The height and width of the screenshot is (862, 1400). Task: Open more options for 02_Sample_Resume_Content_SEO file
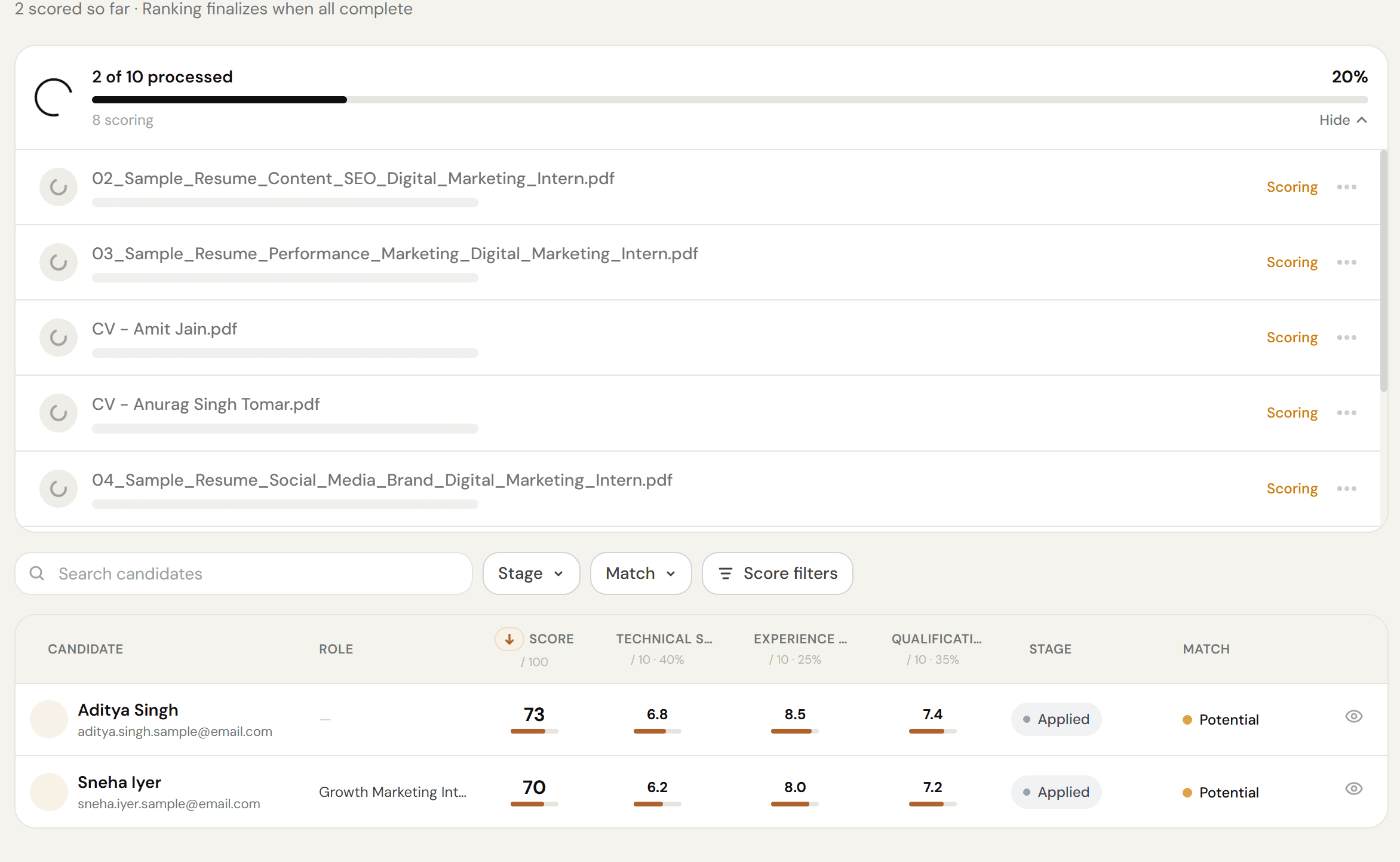[1346, 187]
